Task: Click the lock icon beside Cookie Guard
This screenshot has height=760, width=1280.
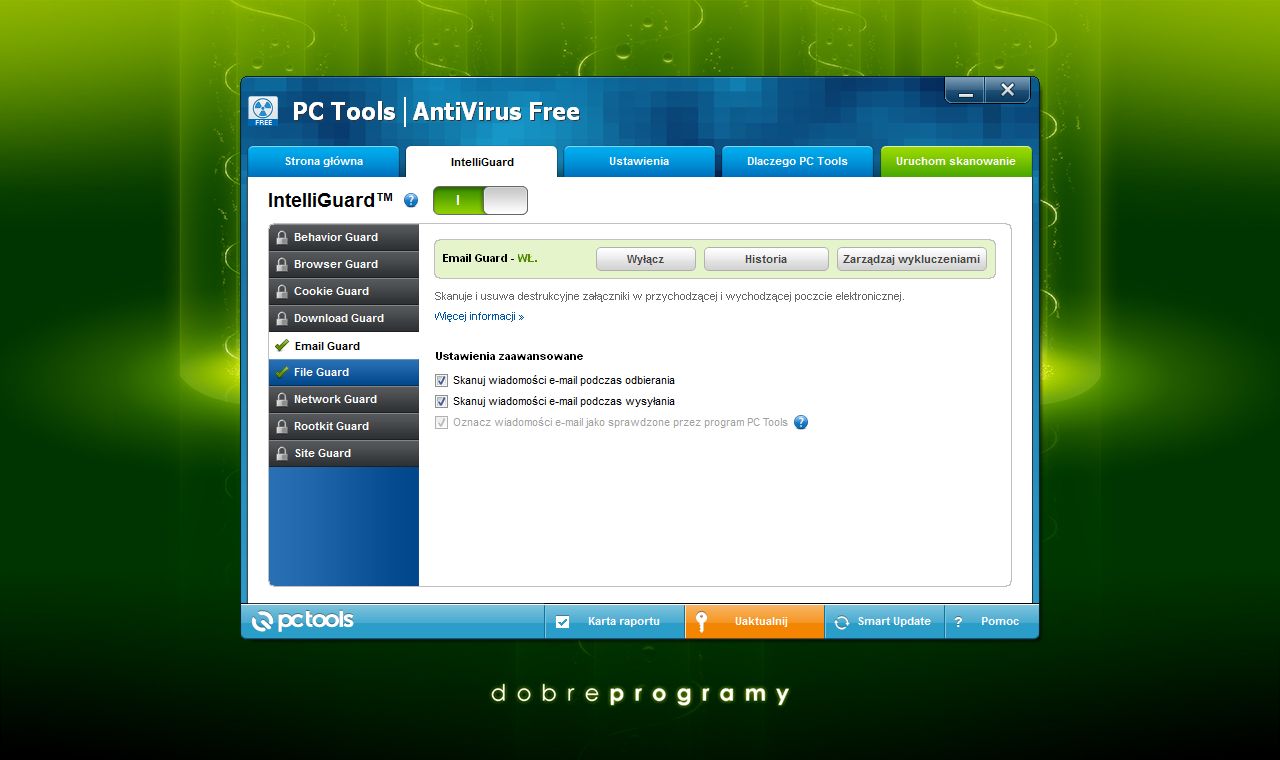Action: (x=282, y=292)
